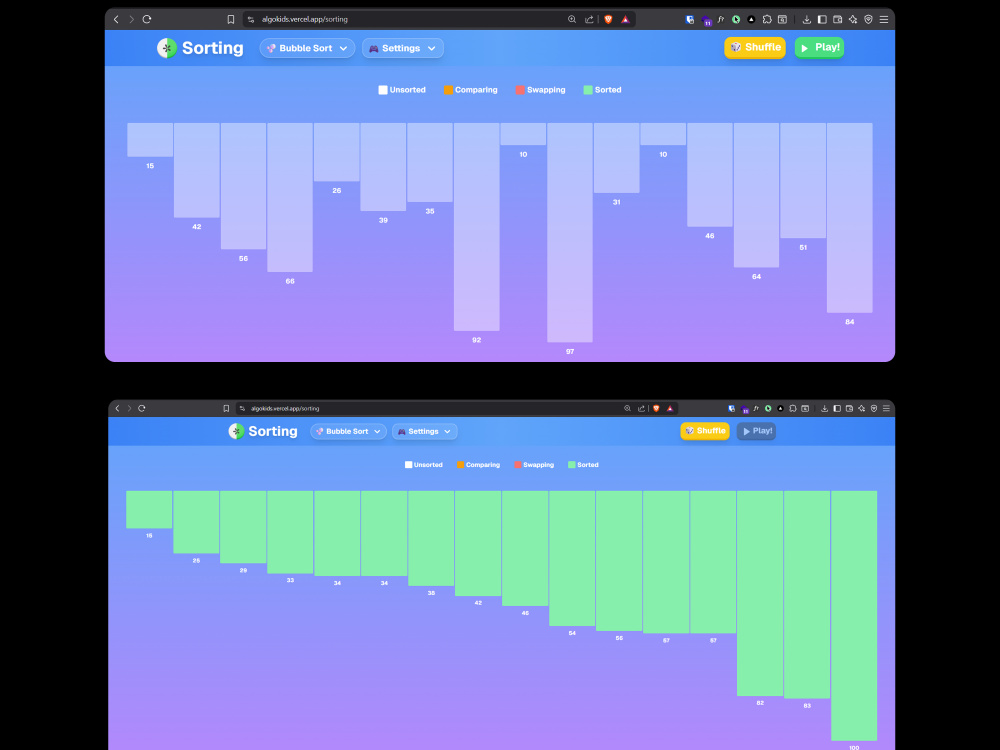Viewport: 1000px width, 750px height.
Task: Click the value label 64 in top window
Action: [756, 276]
